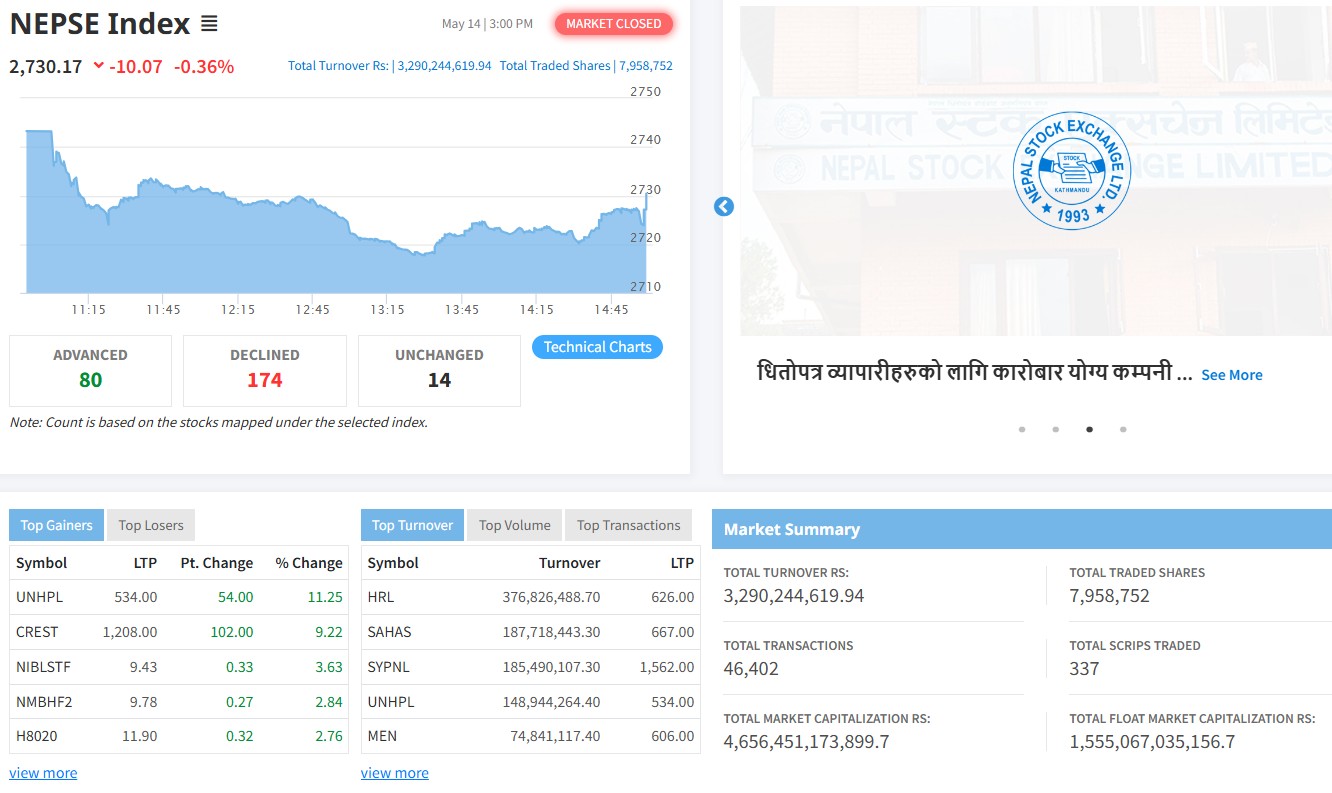Open the index list menu beside NEPSE Index
Image resolution: width=1332 pixels, height=793 pixels.
point(209,24)
